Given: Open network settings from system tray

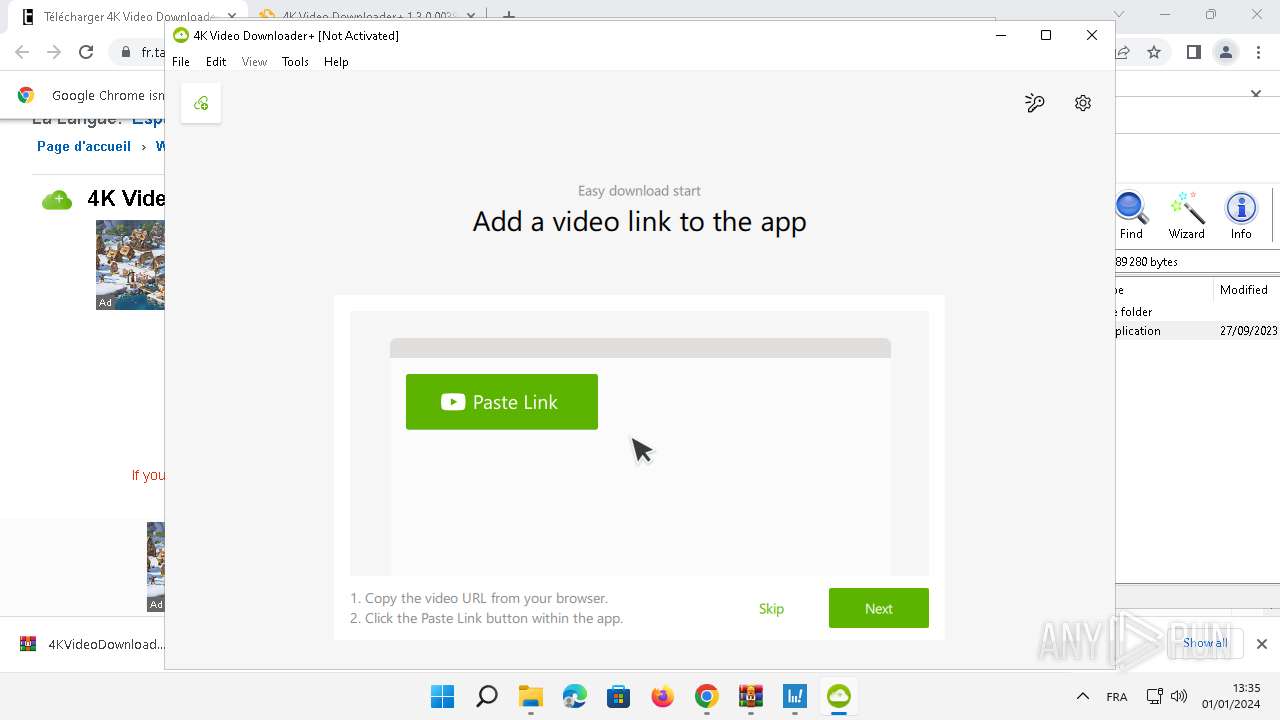Looking at the screenshot, I should pyautogui.click(x=1154, y=696).
